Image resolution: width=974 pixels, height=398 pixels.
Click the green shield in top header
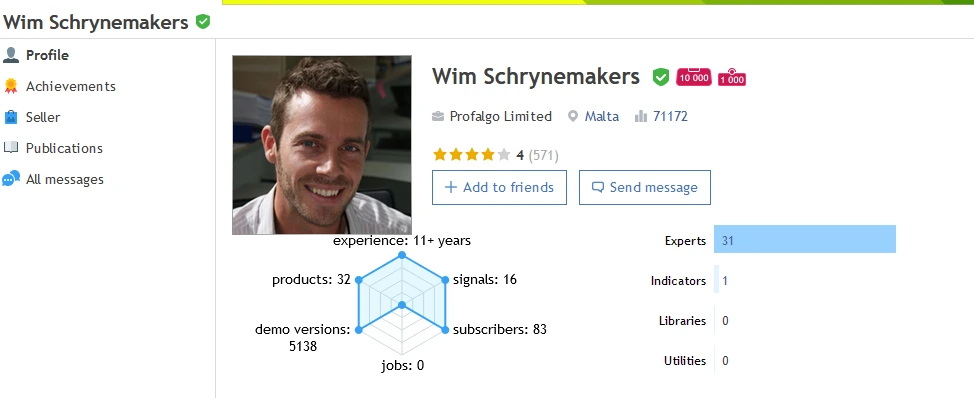[x=203, y=22]
